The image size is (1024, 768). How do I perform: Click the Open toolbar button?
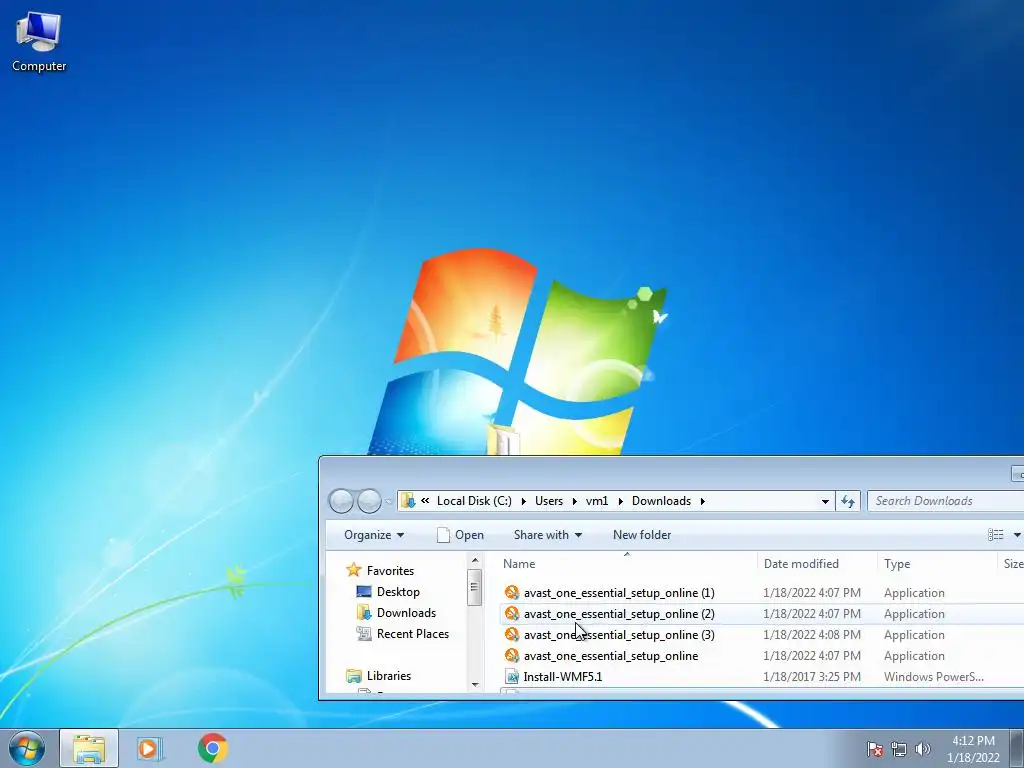pyautogui.click(x=460, y=535)
